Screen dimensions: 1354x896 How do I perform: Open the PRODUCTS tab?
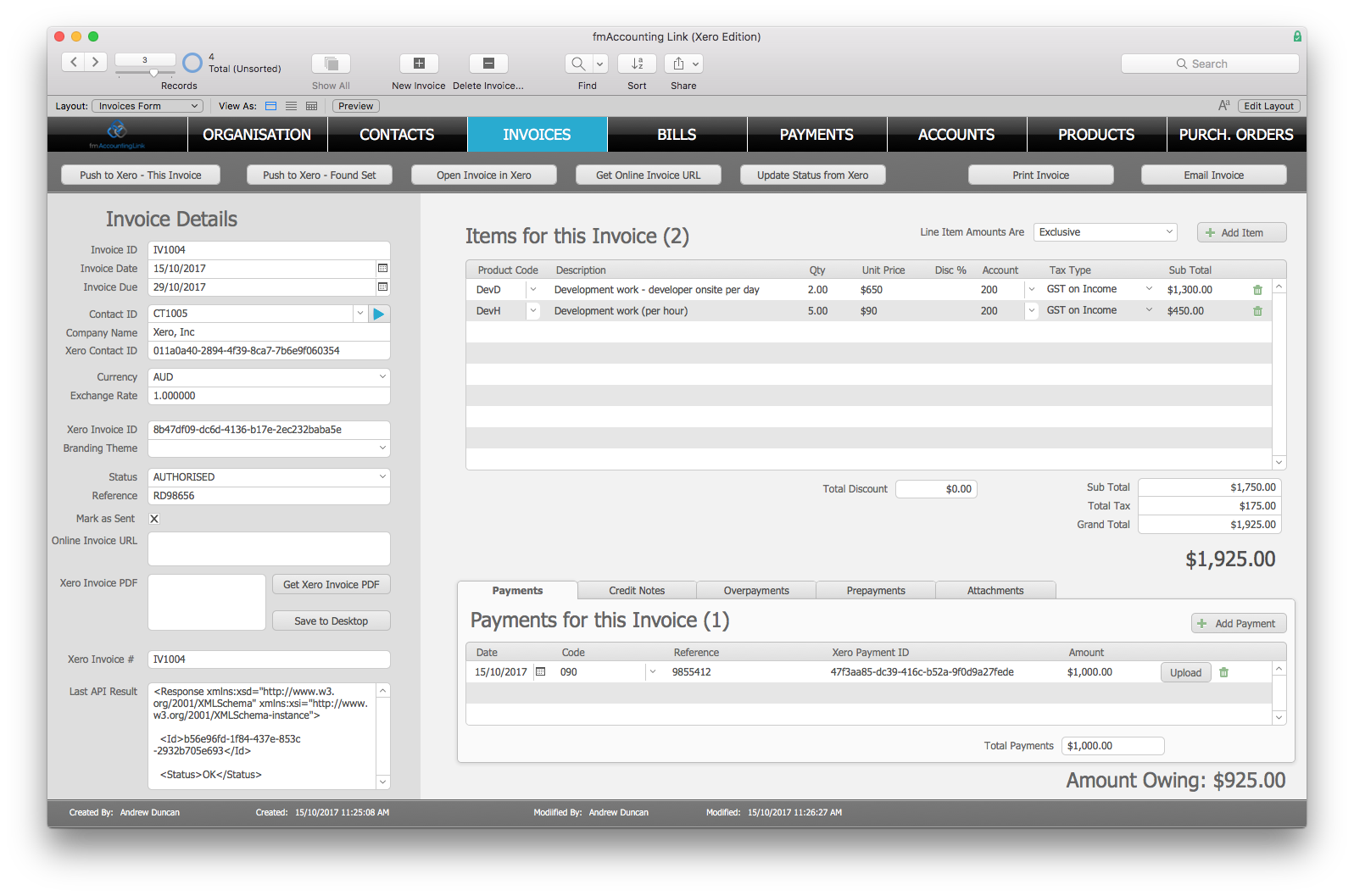tap(1096, 135)
